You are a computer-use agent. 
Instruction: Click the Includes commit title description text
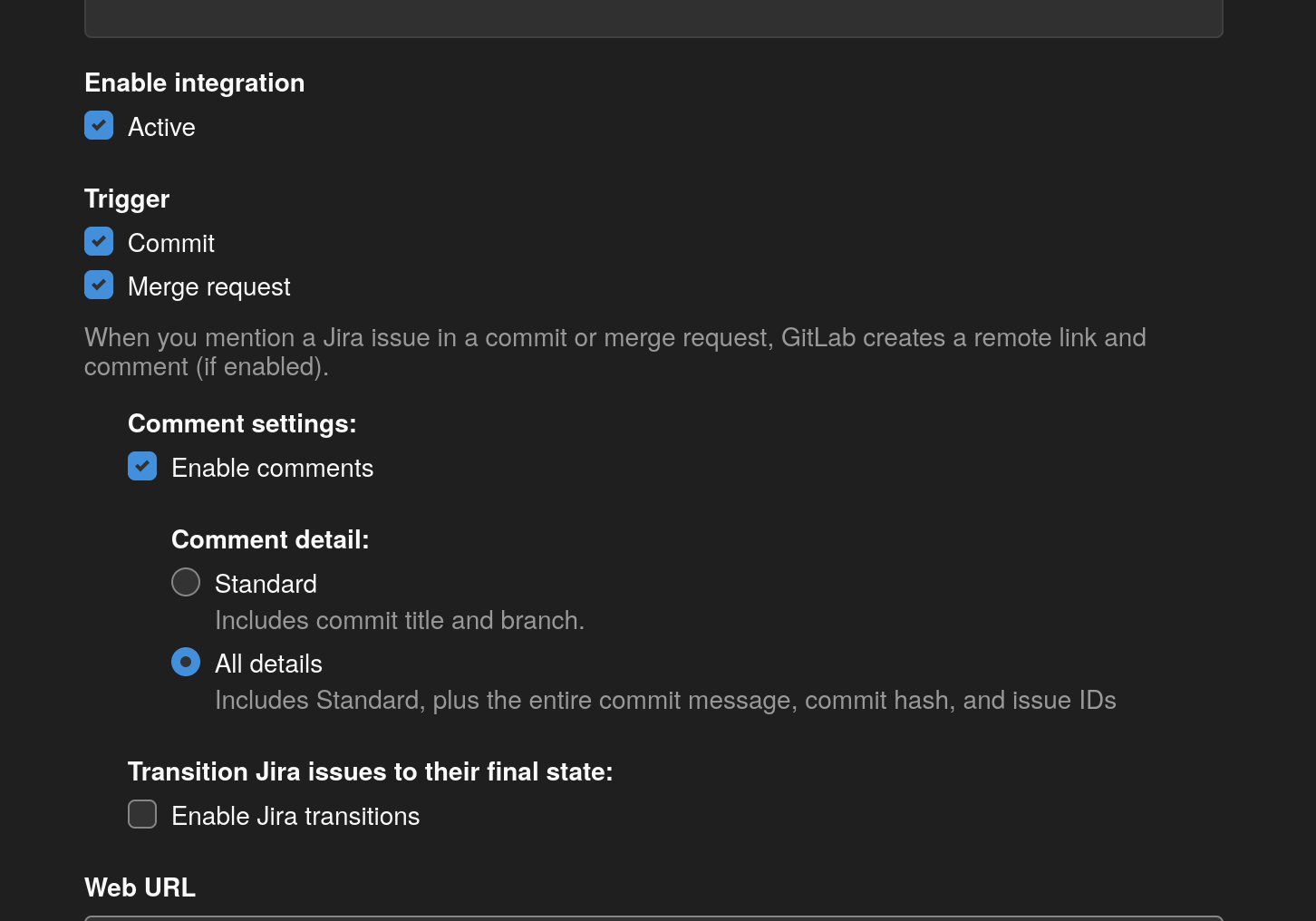point(400,620)
